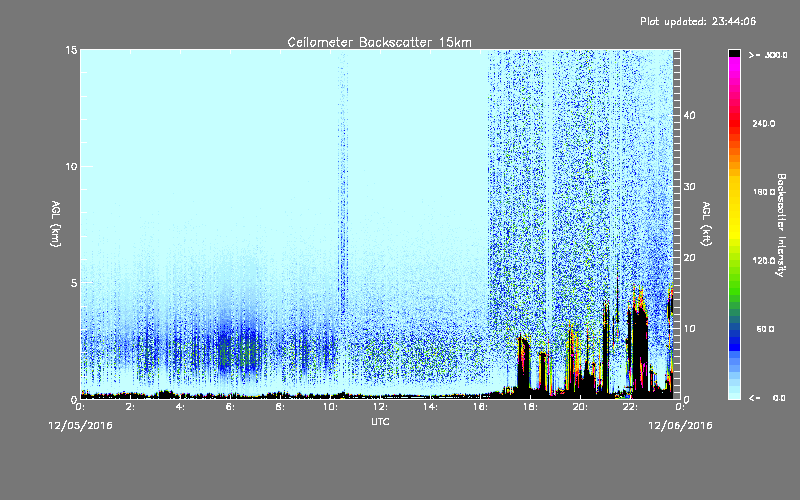Click the 'Plot updated: 23:44:06' timestamp
800x500 pixels.
click(698, 21)
